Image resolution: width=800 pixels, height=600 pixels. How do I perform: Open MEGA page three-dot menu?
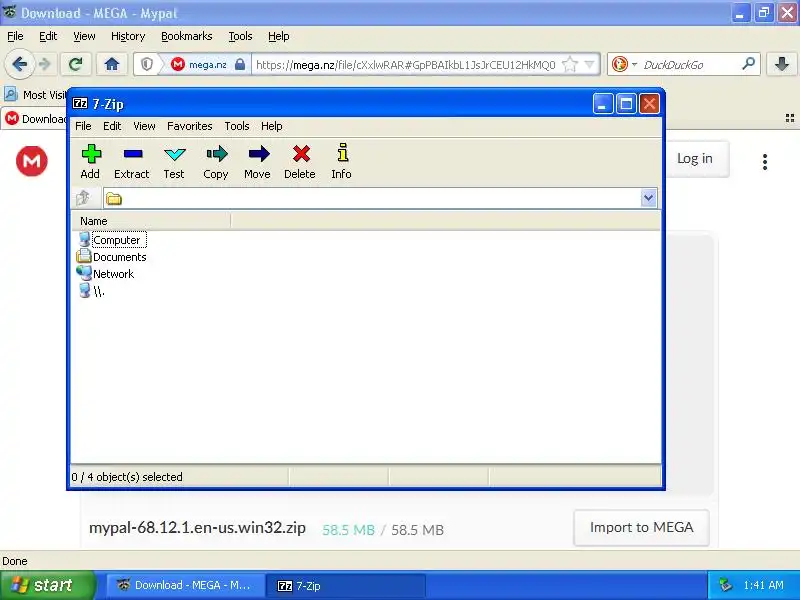tap(765, 162)
